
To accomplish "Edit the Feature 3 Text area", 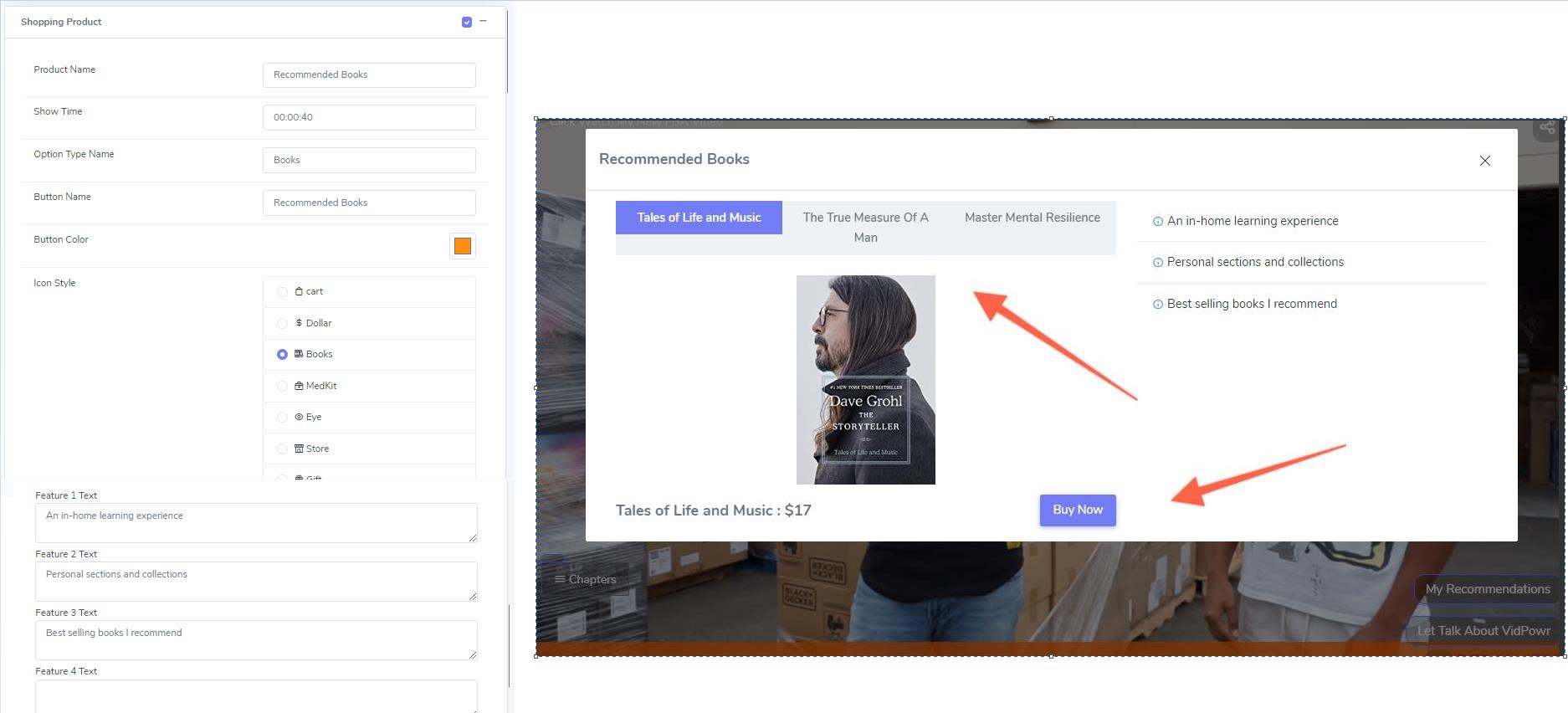I will (256, 640).
